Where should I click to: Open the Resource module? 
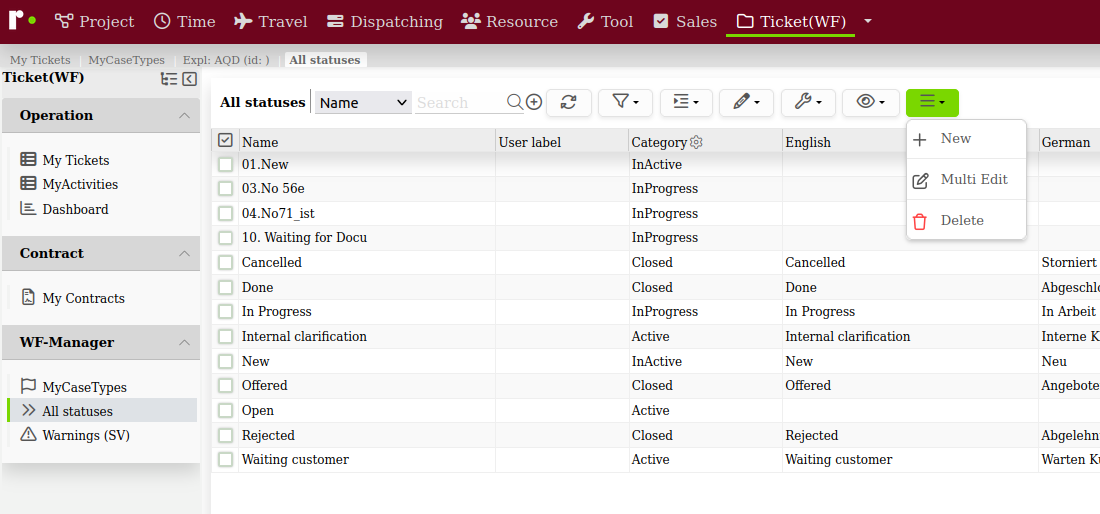click(509, 22)
